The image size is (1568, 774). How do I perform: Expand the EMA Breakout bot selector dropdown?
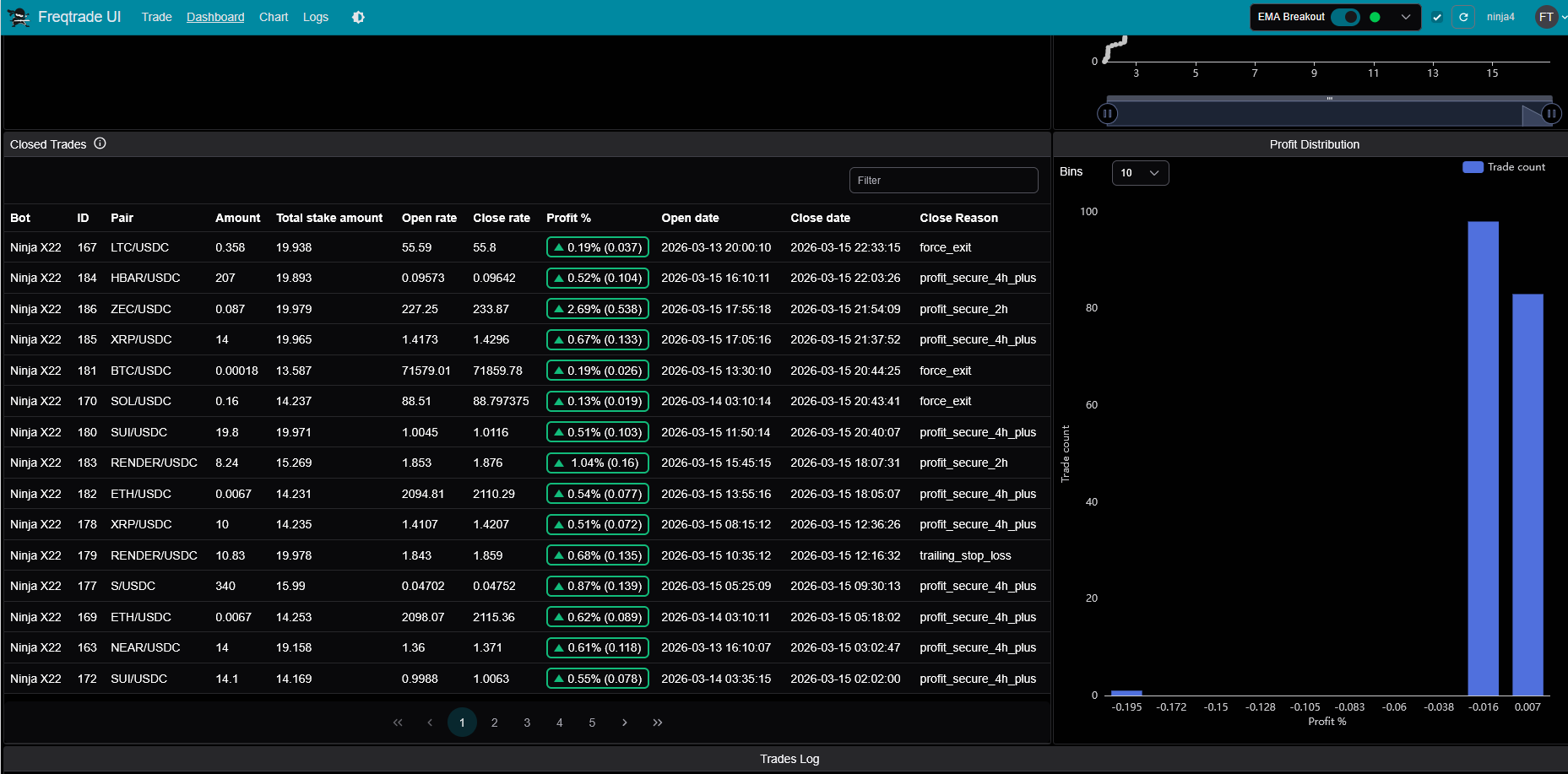1406,17
